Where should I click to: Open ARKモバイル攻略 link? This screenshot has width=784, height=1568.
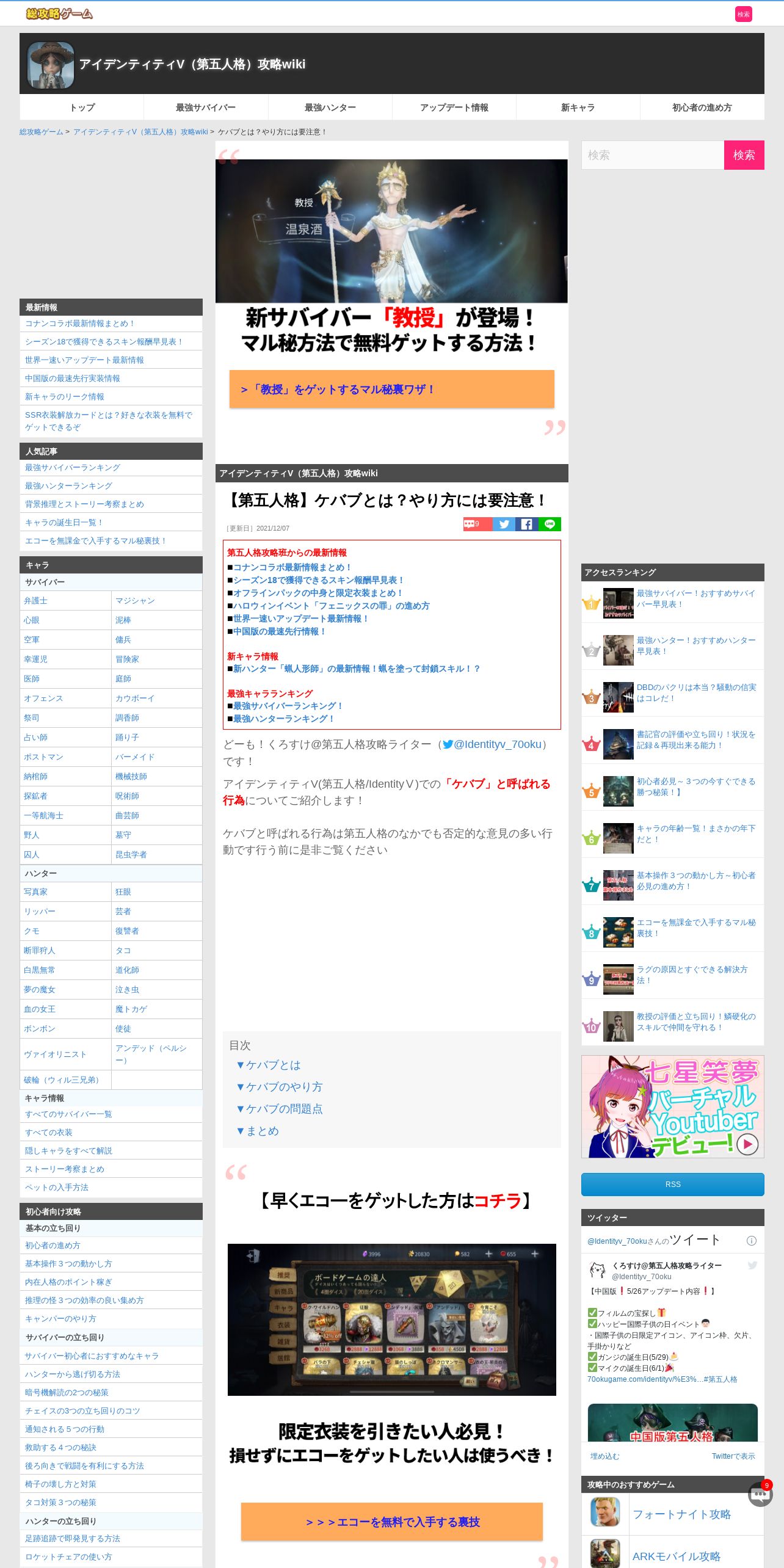click(x=676, y=1556)
